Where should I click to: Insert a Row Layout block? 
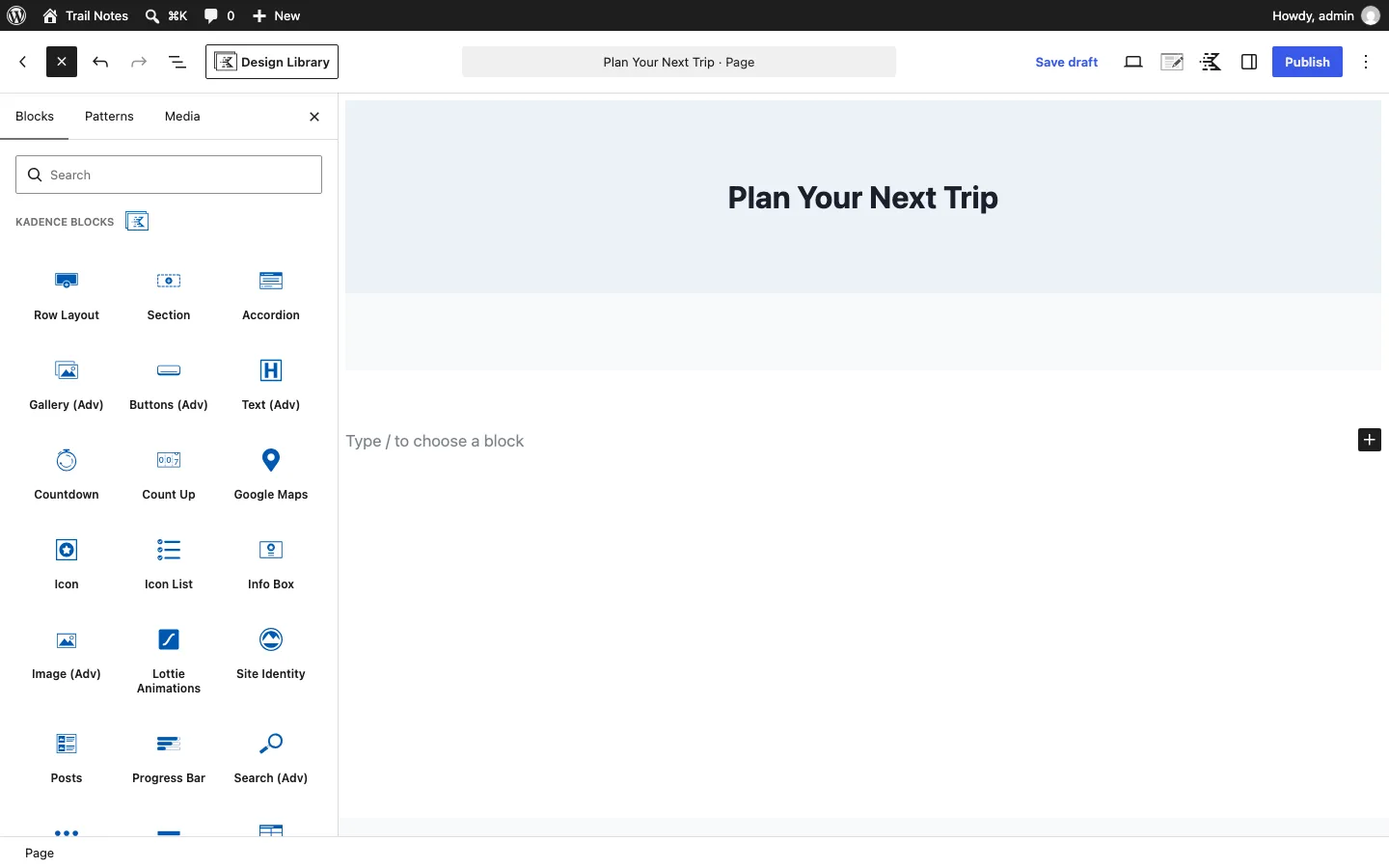click(x=67, y=296)
